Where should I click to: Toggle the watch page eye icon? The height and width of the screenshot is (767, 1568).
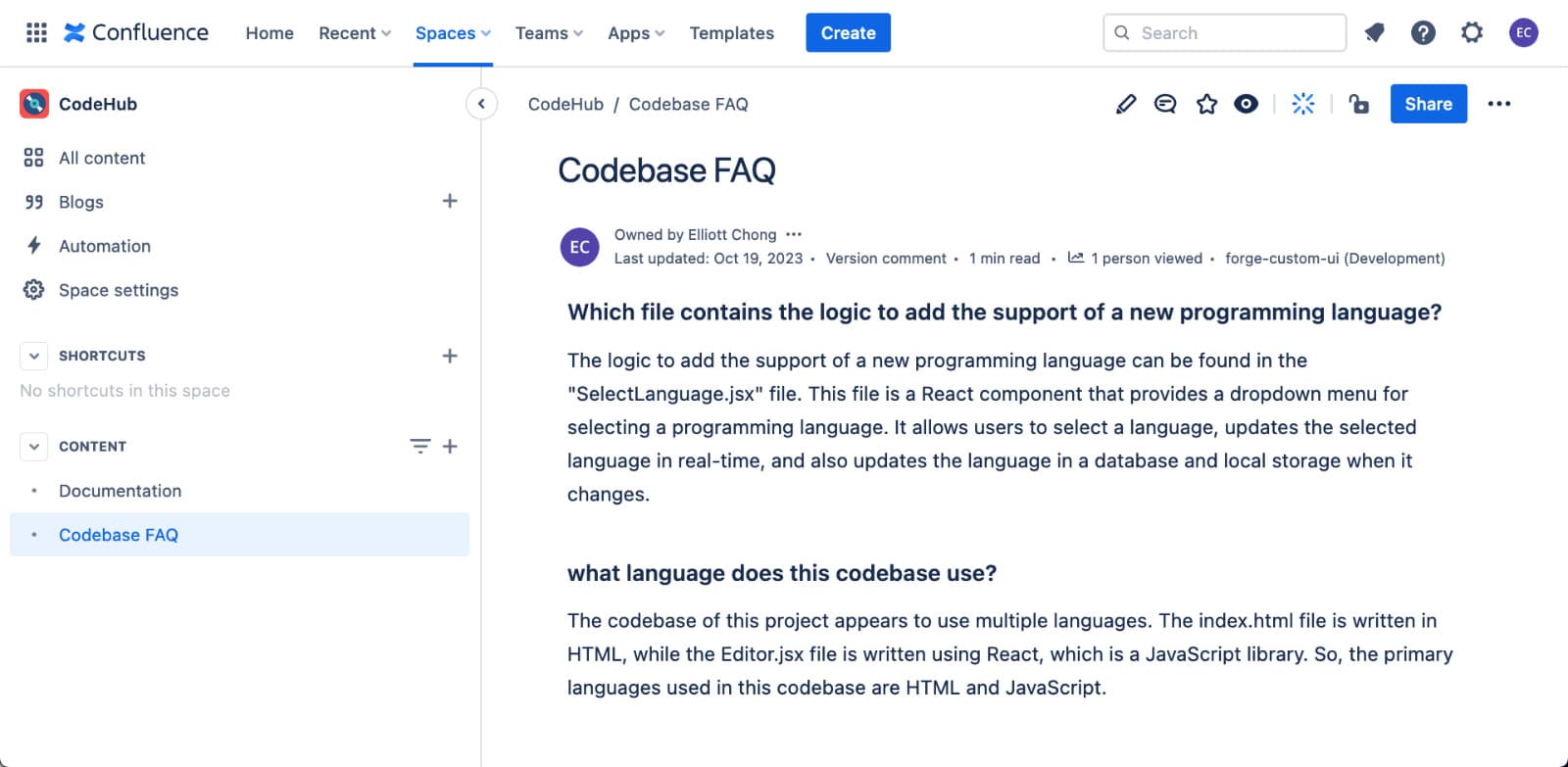[1246, 104]
